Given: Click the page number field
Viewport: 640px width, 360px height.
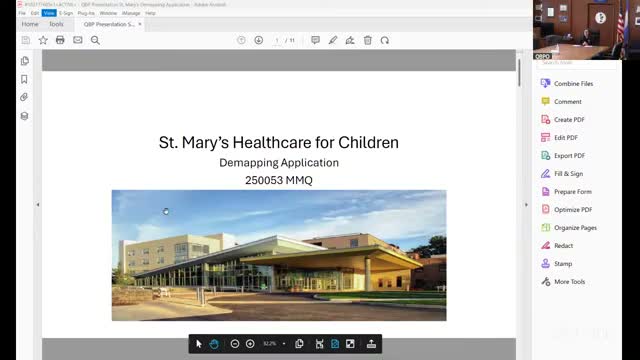Looking at the screenshot, I should (x=277, y=40).
